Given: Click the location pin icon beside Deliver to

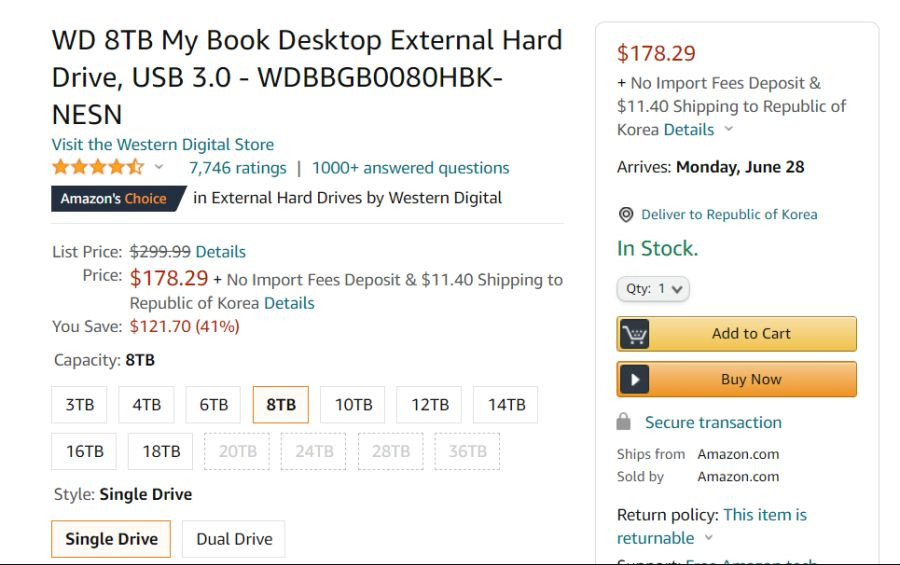Looking at the screenshot, I should click(626, 215).
